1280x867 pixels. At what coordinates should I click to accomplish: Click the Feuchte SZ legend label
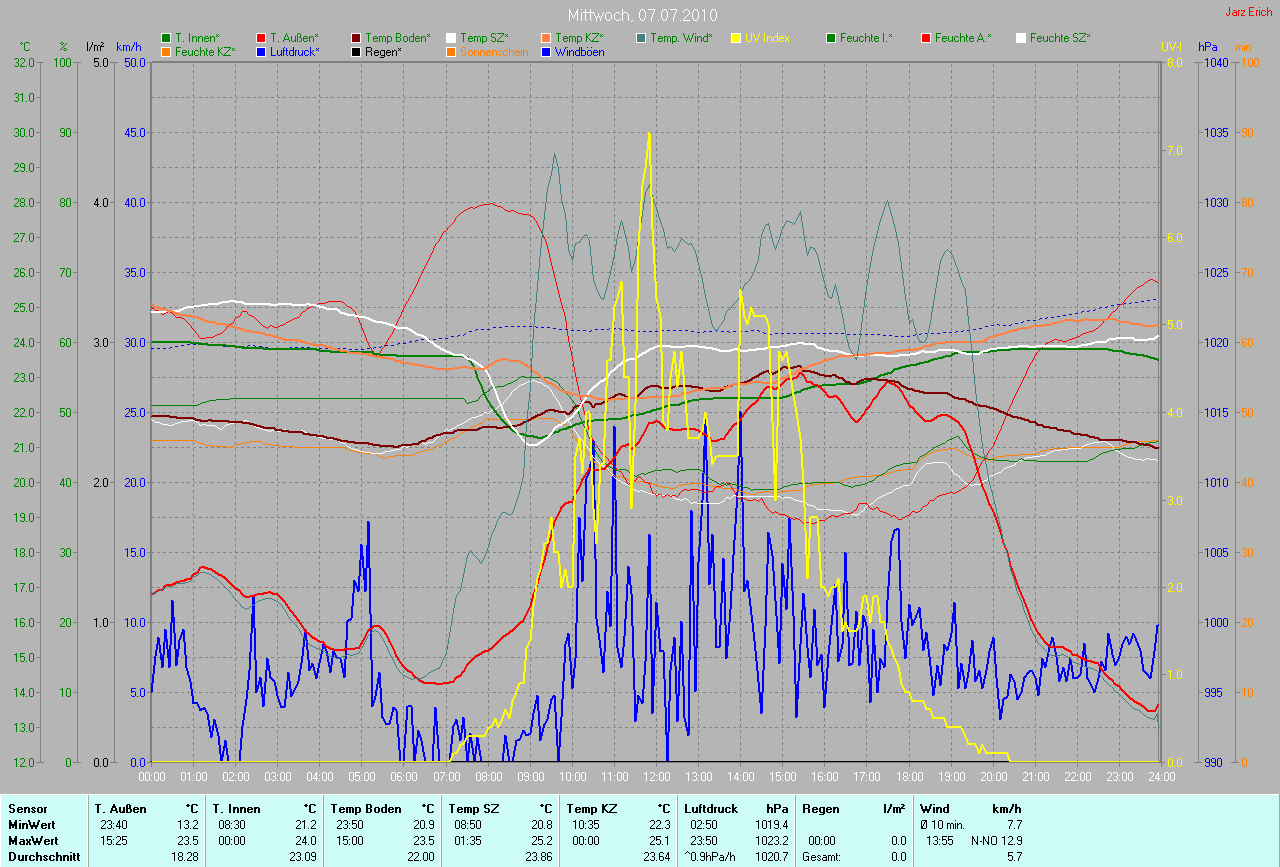(x=1059, y=38)
